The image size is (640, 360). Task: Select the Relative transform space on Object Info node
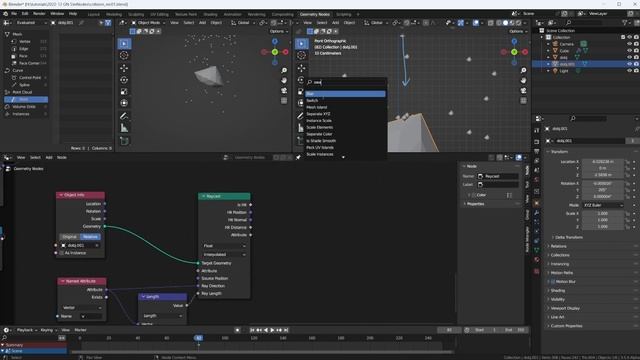(91, 237)
